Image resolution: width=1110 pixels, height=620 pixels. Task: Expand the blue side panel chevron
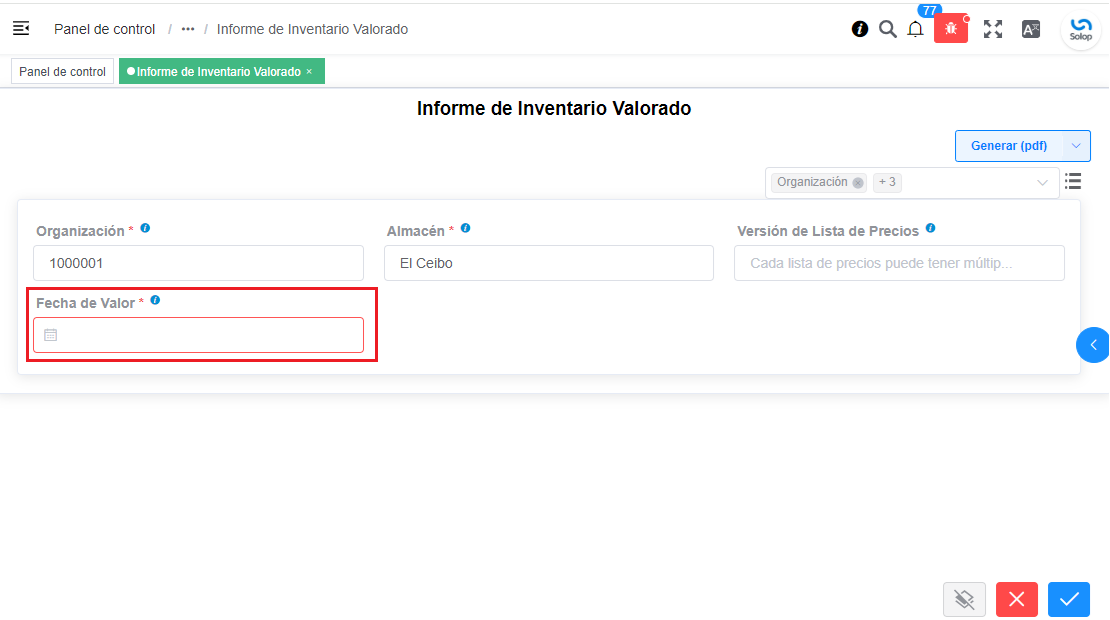[x=1093, y=345]
